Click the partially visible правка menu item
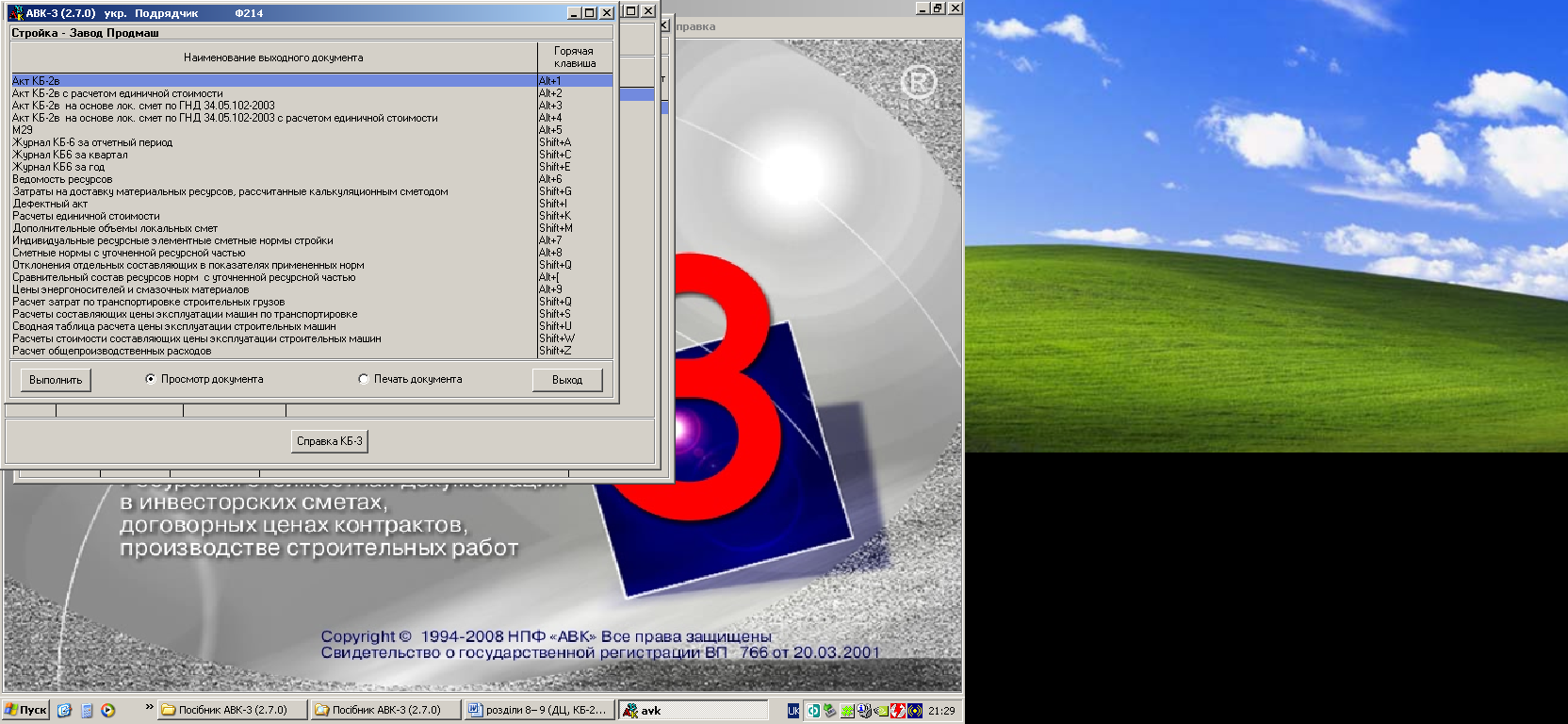This screenshot has height=724, width=1568. coord(695,26)
